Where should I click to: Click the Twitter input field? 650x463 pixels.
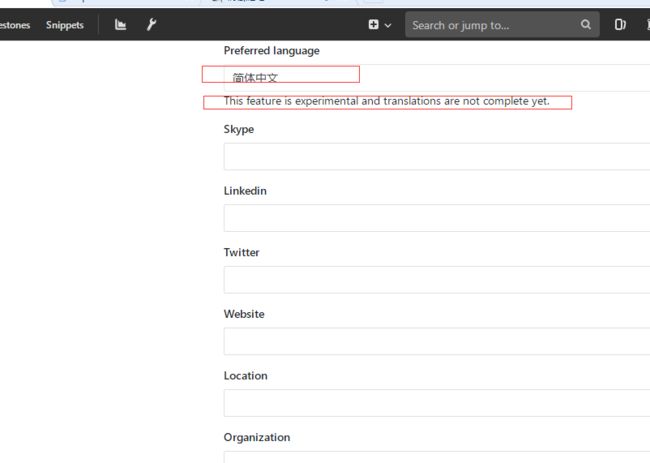click(x=437, y=280)
